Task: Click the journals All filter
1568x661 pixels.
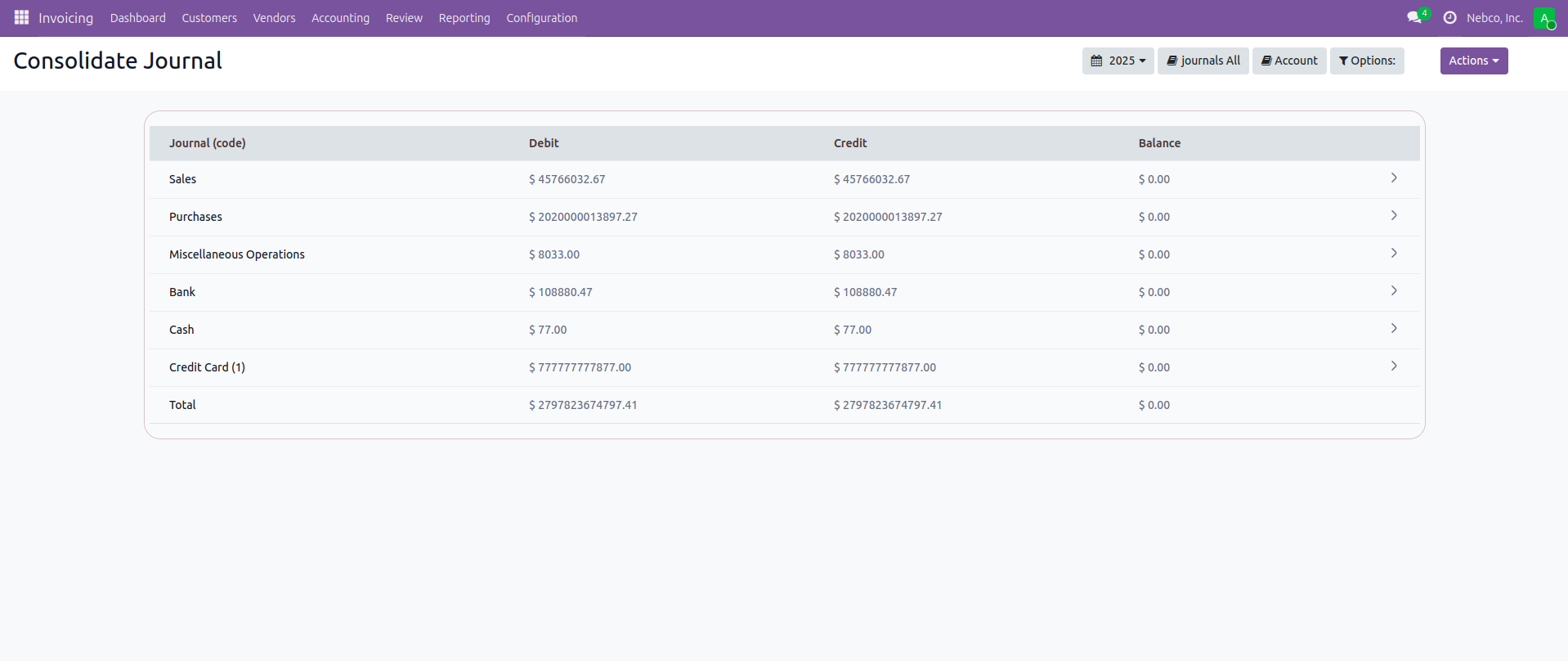Action: coord(1203,61)
